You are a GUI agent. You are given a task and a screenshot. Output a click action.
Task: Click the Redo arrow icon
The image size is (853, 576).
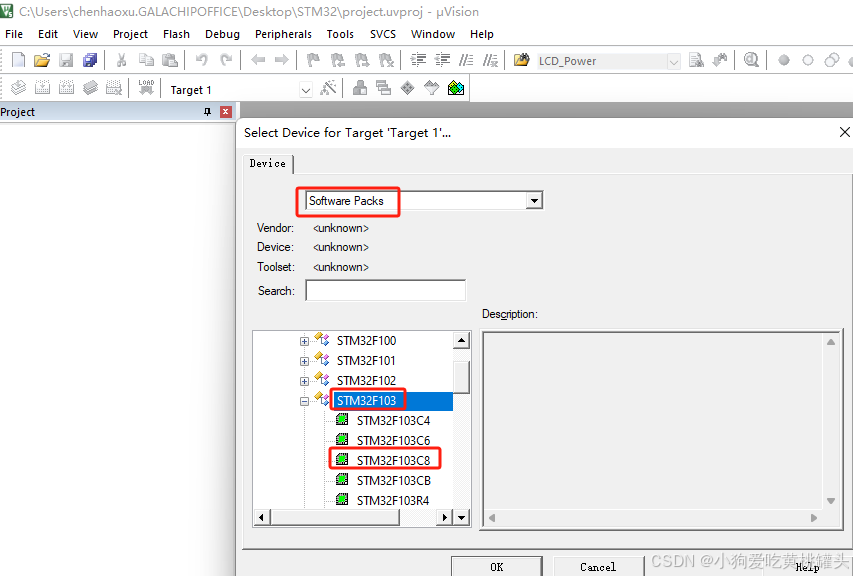(226, 60)
